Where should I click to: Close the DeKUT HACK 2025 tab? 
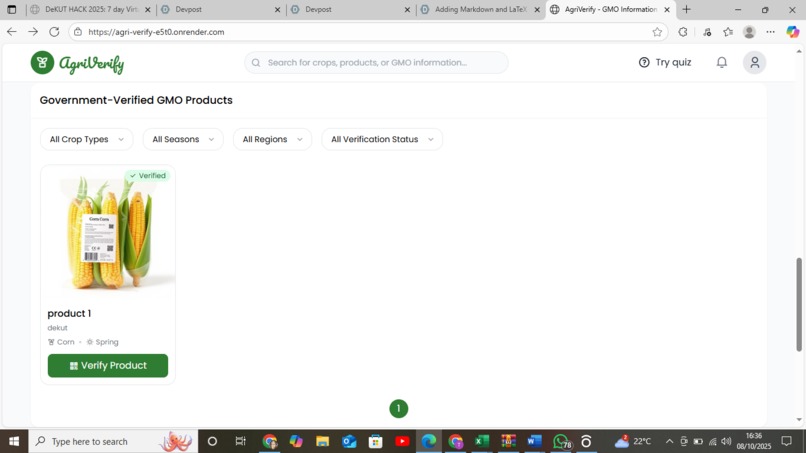pyautogui.click(x=148, y=10)
